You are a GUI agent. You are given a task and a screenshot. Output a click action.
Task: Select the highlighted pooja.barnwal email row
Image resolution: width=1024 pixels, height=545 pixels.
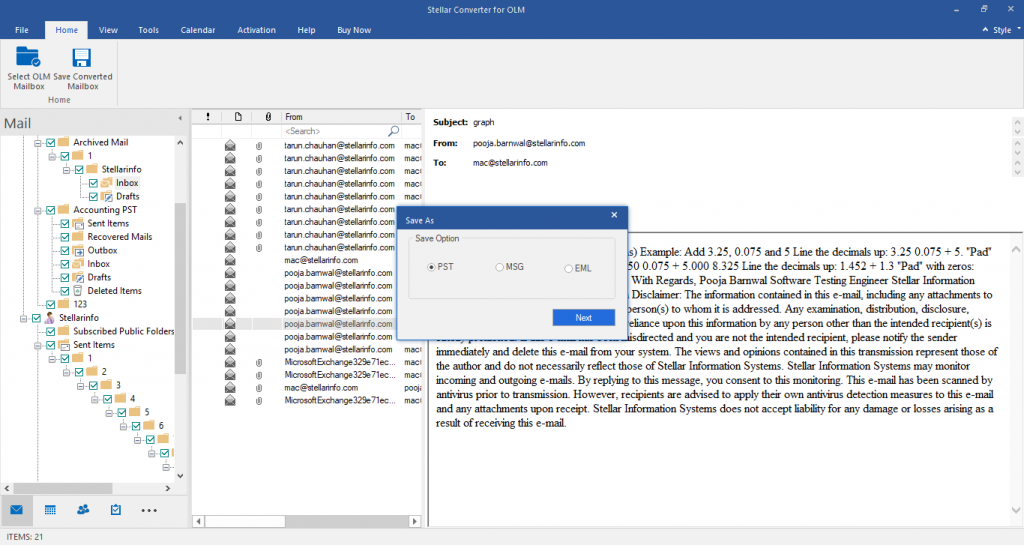tap(307, 324)
